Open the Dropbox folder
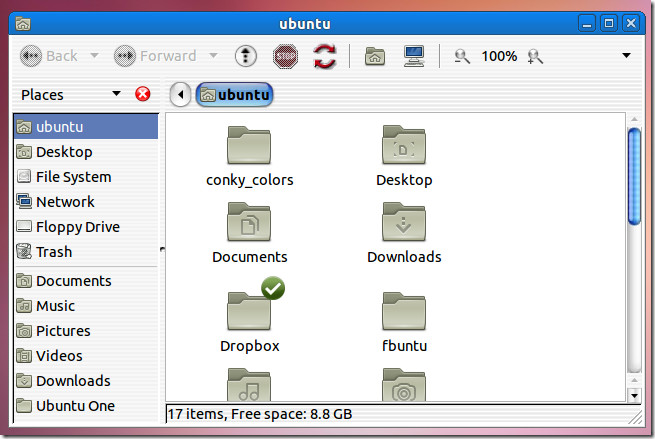The width and height of the screenshot is (655, 439). pos(249,316)
